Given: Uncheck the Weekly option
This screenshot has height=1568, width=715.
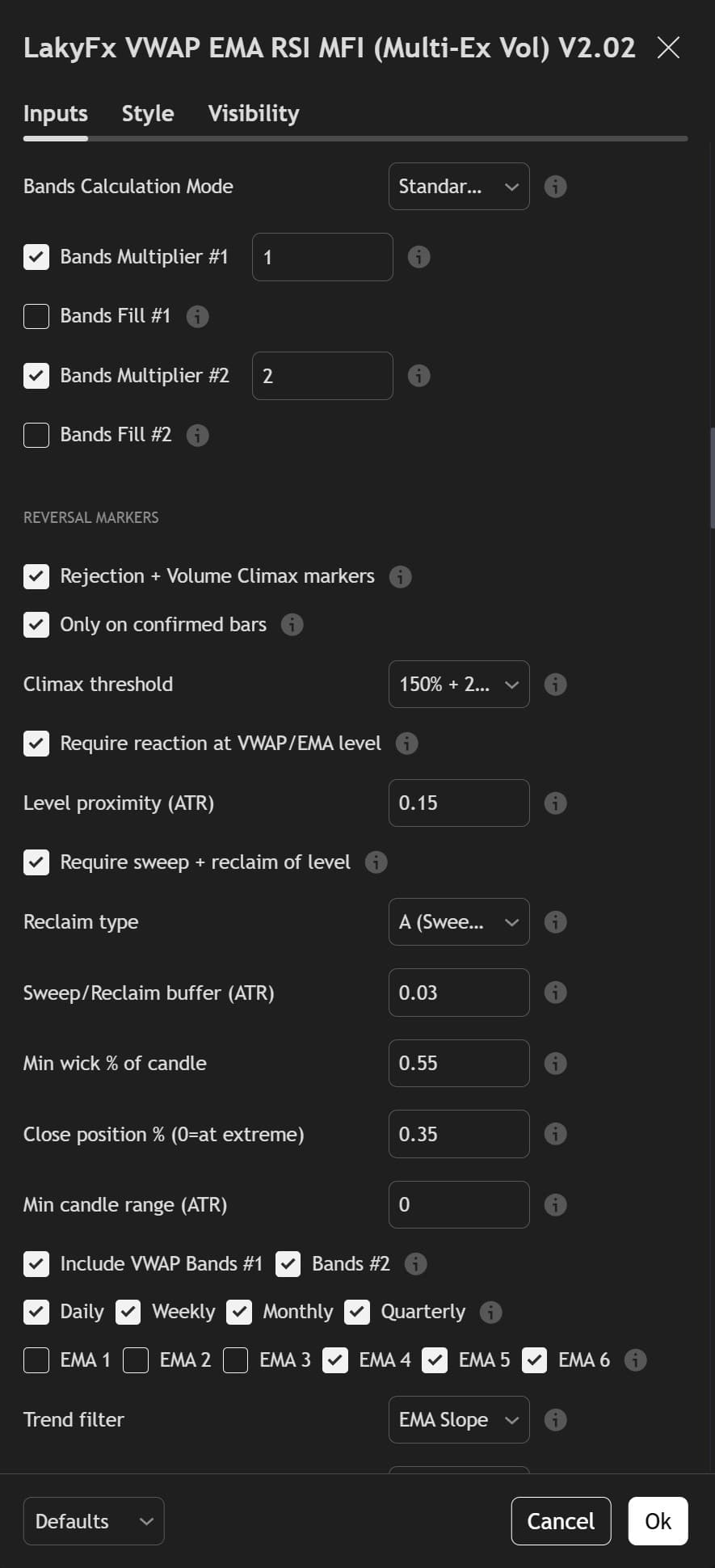Looking at the screenshot, I should [x=128, y=1311].
